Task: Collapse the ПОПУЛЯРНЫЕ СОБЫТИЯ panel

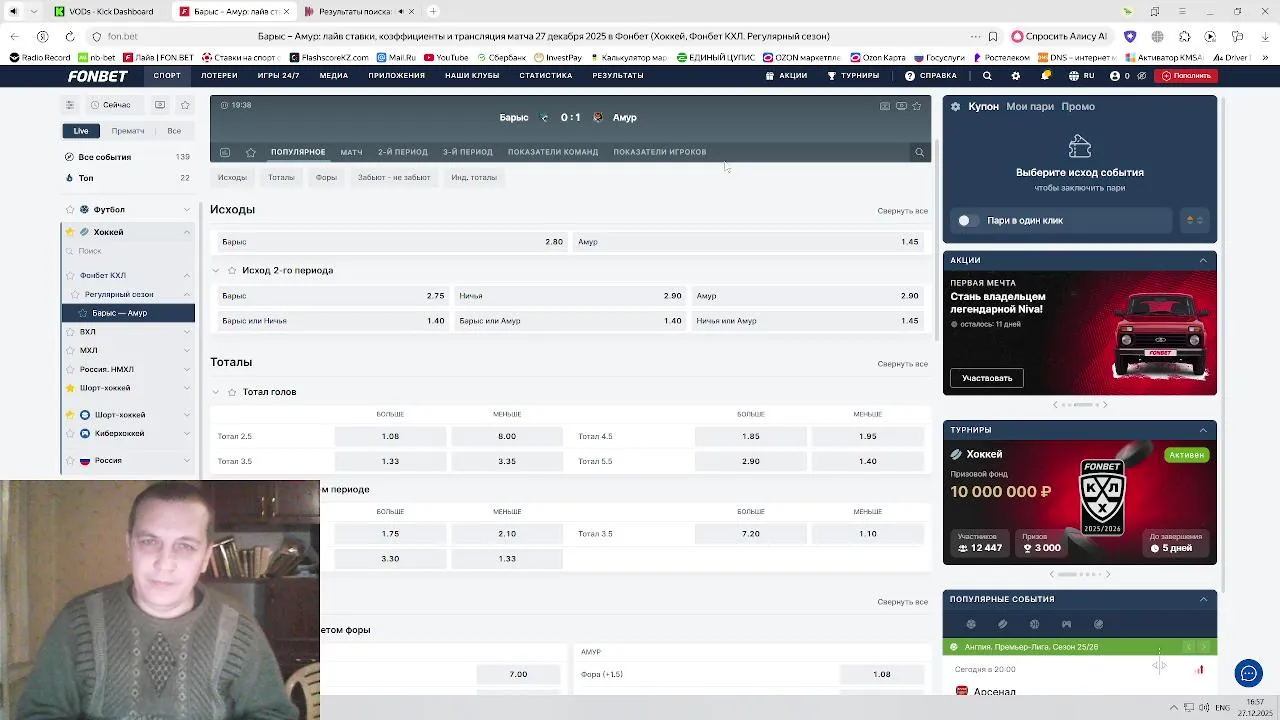Action: (x=1203, y=599)
